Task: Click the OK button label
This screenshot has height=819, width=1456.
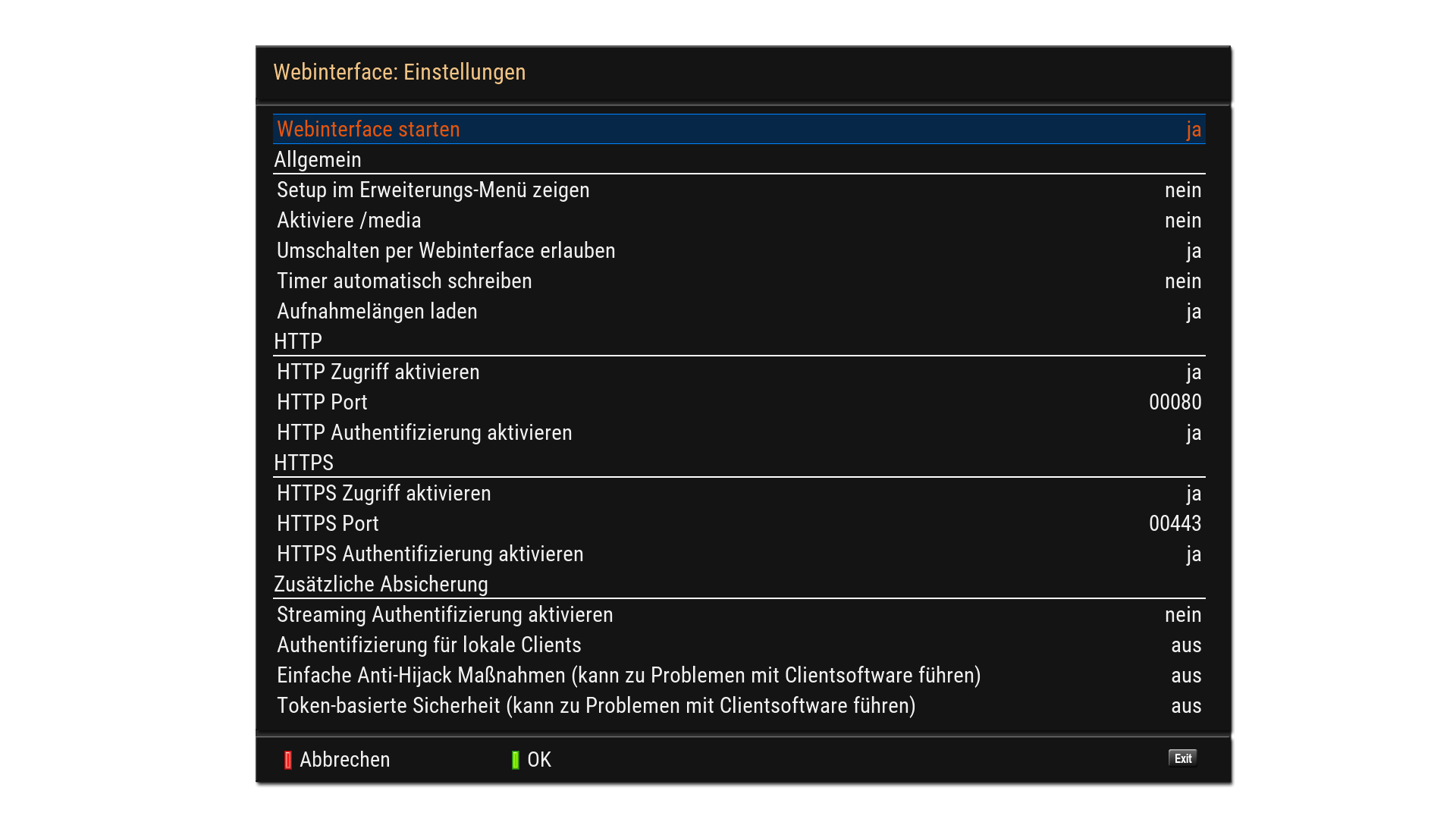Action: [539, 760]
